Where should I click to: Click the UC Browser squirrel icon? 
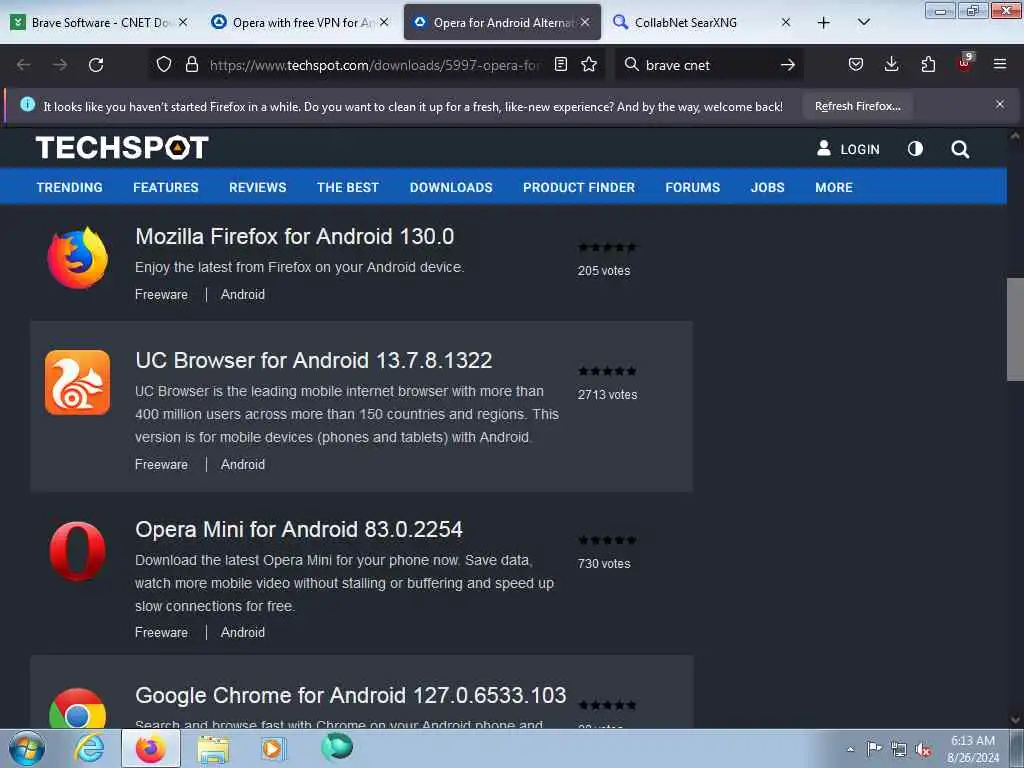(x=78, y=382)
